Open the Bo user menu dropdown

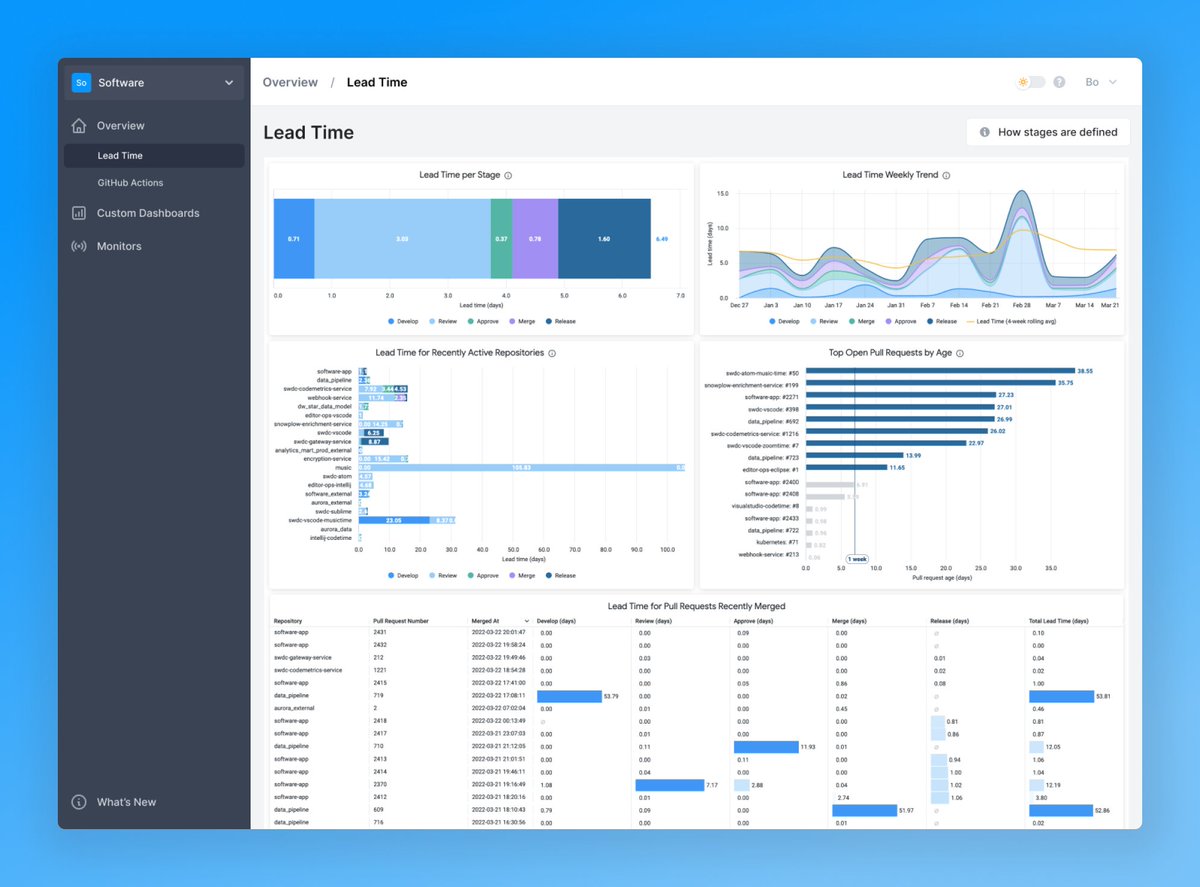1101,82
